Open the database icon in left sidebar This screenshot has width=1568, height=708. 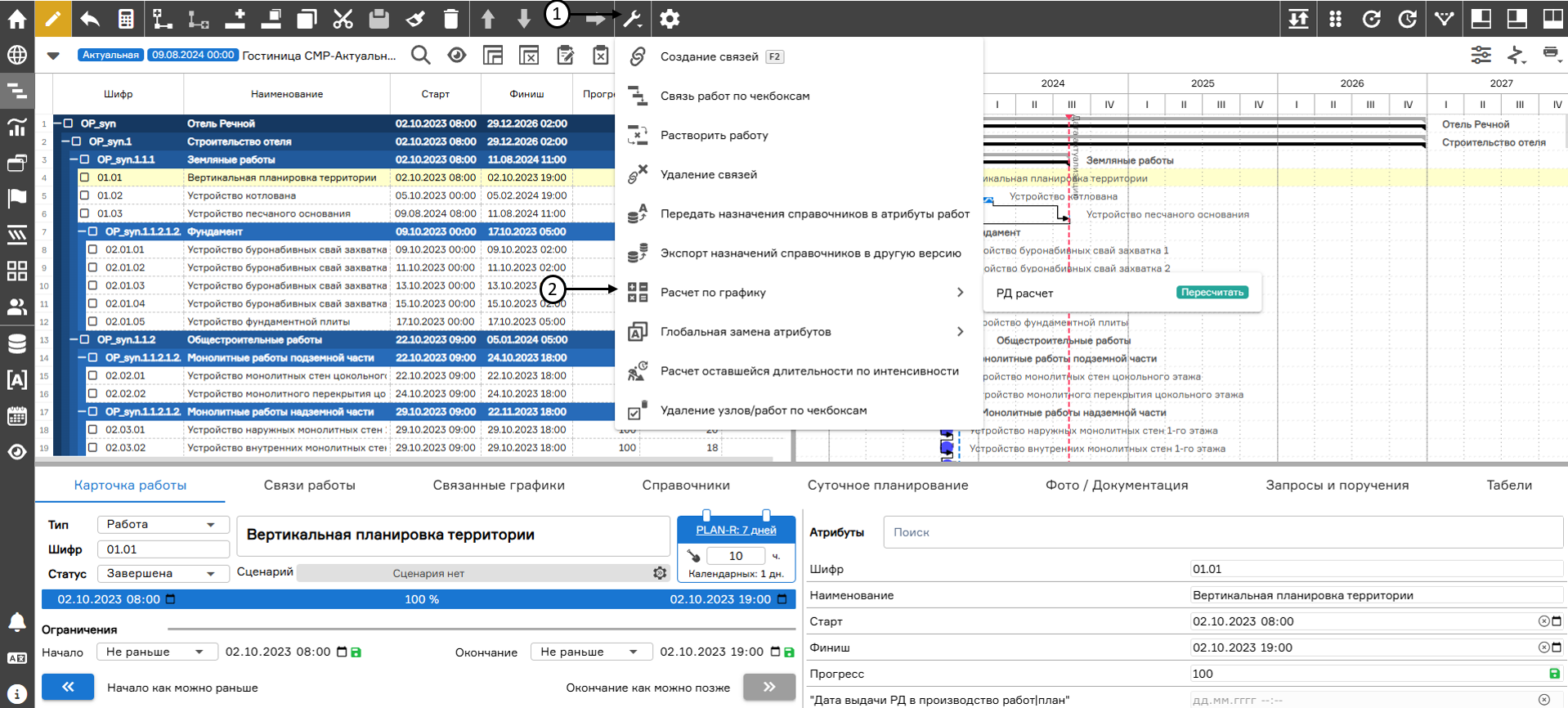16,343
